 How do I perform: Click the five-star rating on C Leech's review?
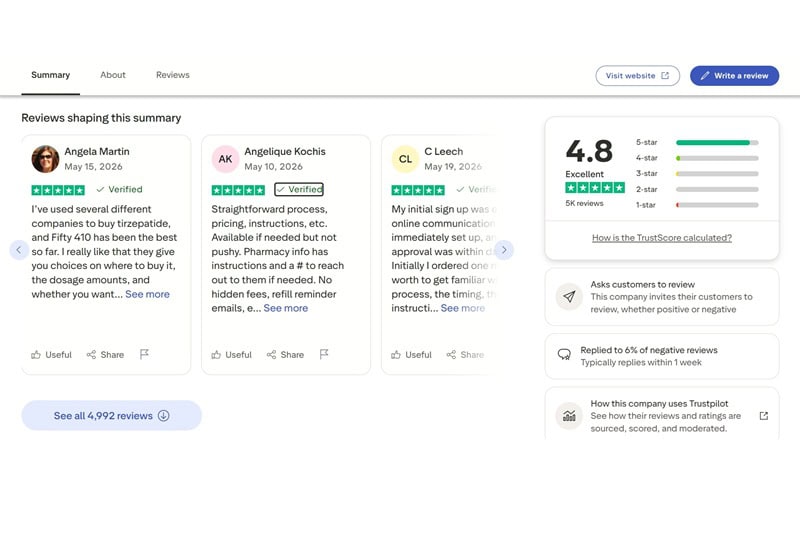pos(418,190)
